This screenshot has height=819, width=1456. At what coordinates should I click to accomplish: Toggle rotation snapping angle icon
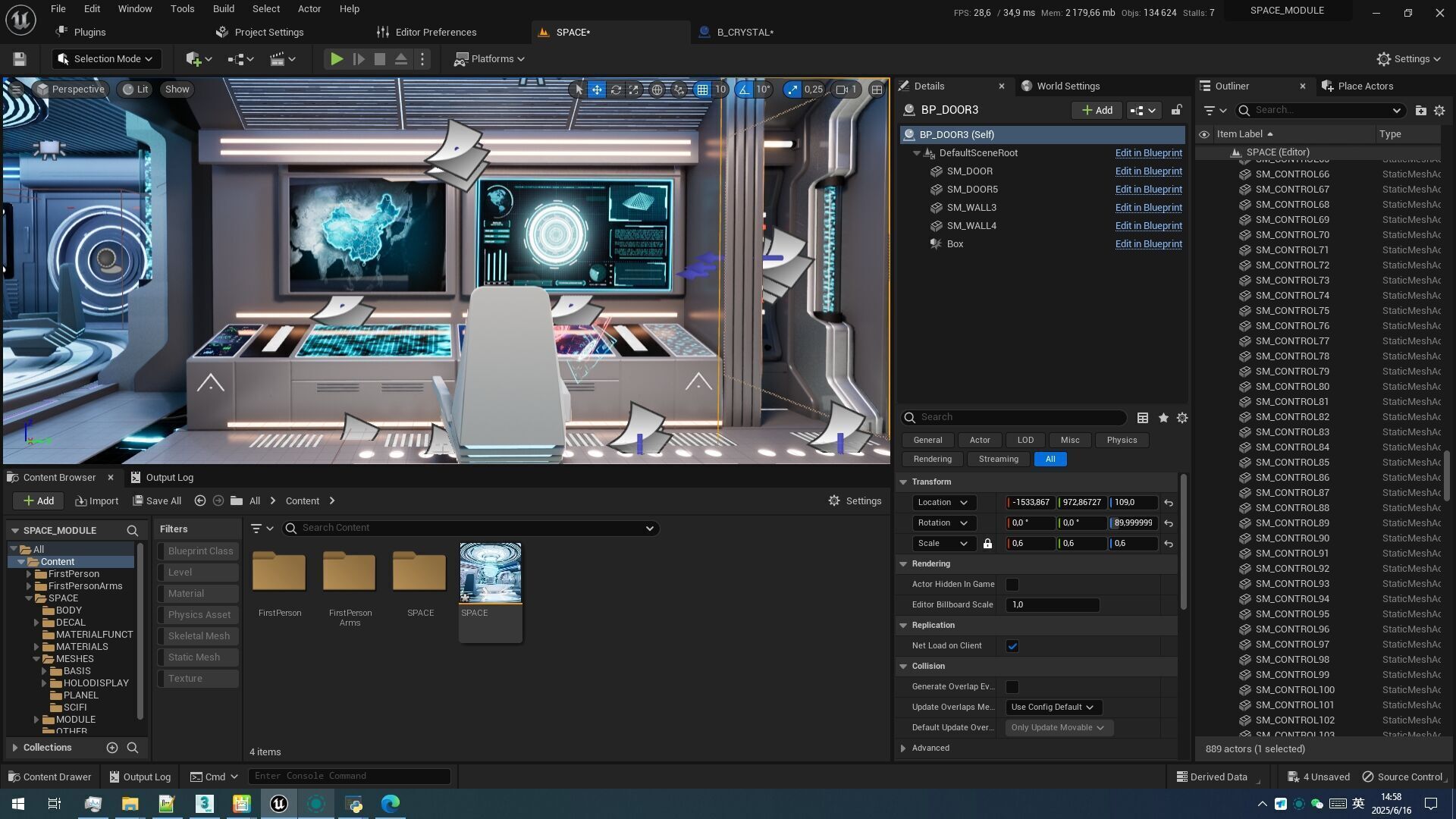click(x=744, y=89)
